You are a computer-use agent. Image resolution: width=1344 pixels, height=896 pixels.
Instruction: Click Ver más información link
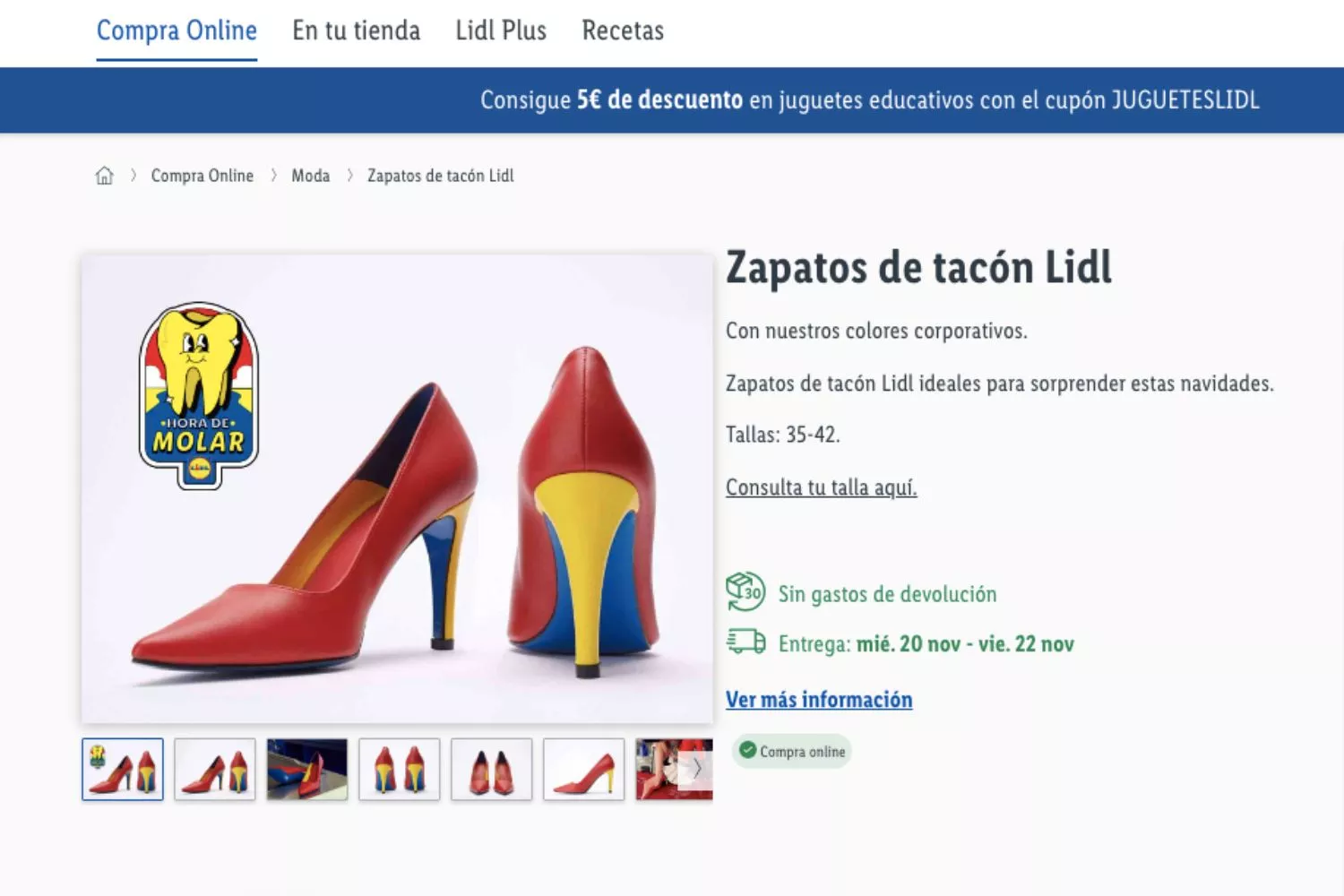(819, 700)
